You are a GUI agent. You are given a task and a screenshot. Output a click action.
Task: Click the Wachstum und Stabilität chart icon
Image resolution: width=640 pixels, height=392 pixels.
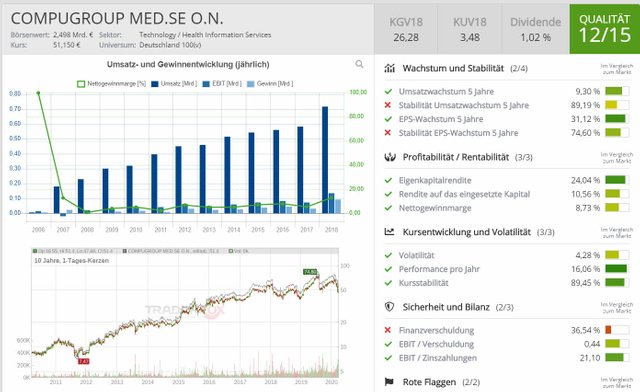(x=389, y=68)
